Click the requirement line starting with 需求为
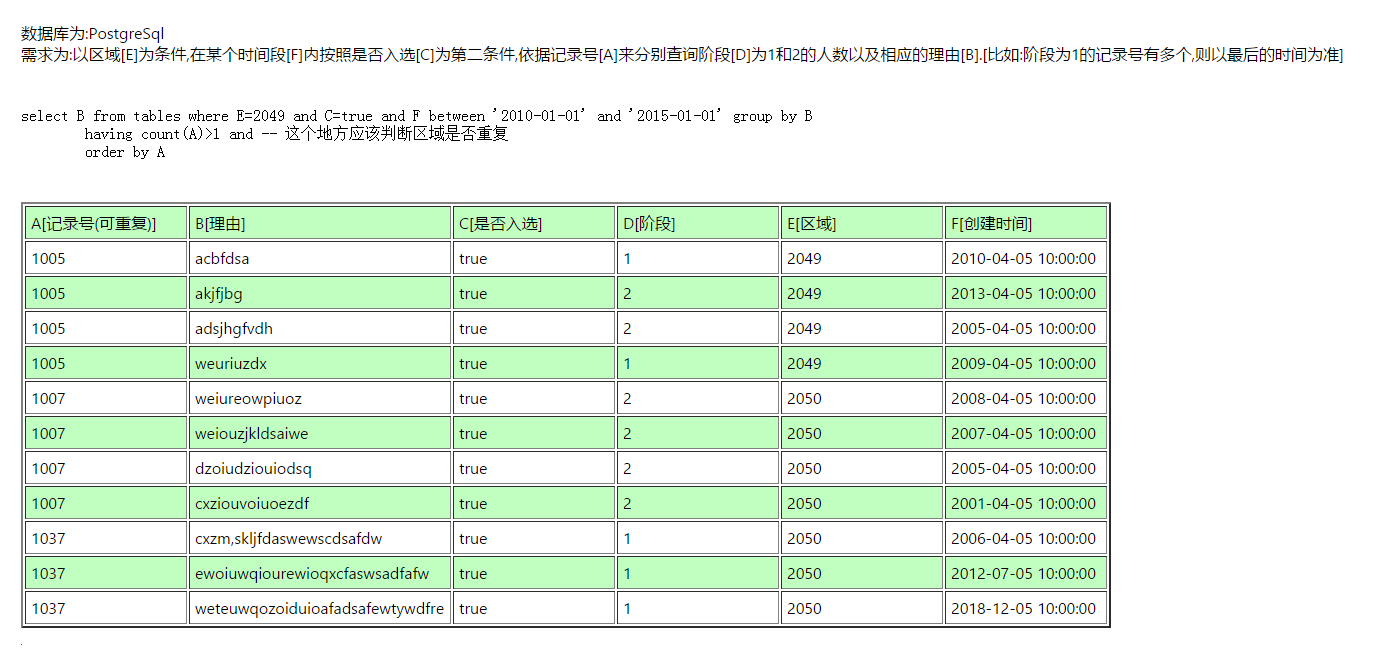Viewport: 1379px width, 656px height. click(x=682, y=55)
